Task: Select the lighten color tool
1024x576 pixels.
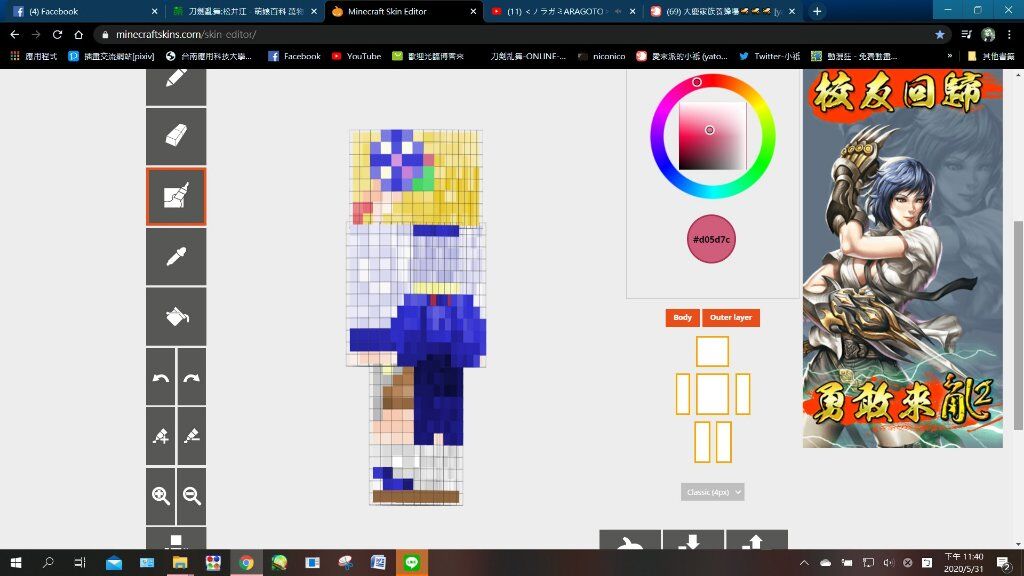Action: click(161, 436)
